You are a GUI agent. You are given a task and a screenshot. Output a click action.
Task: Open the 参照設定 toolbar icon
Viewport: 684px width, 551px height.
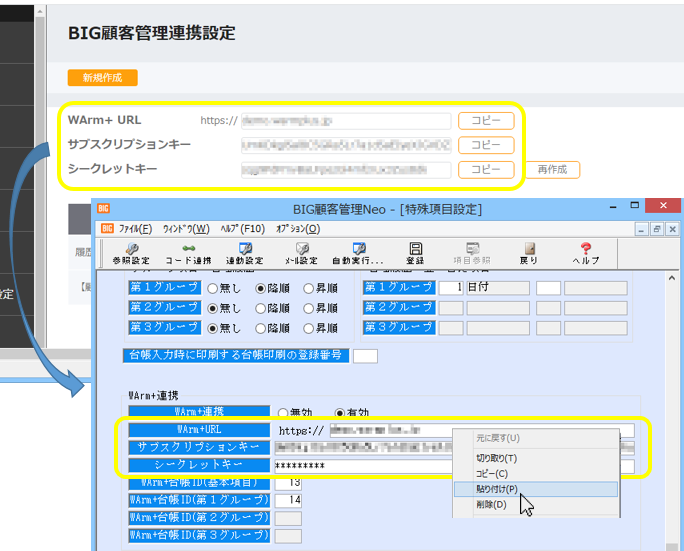tap(131, 253)
